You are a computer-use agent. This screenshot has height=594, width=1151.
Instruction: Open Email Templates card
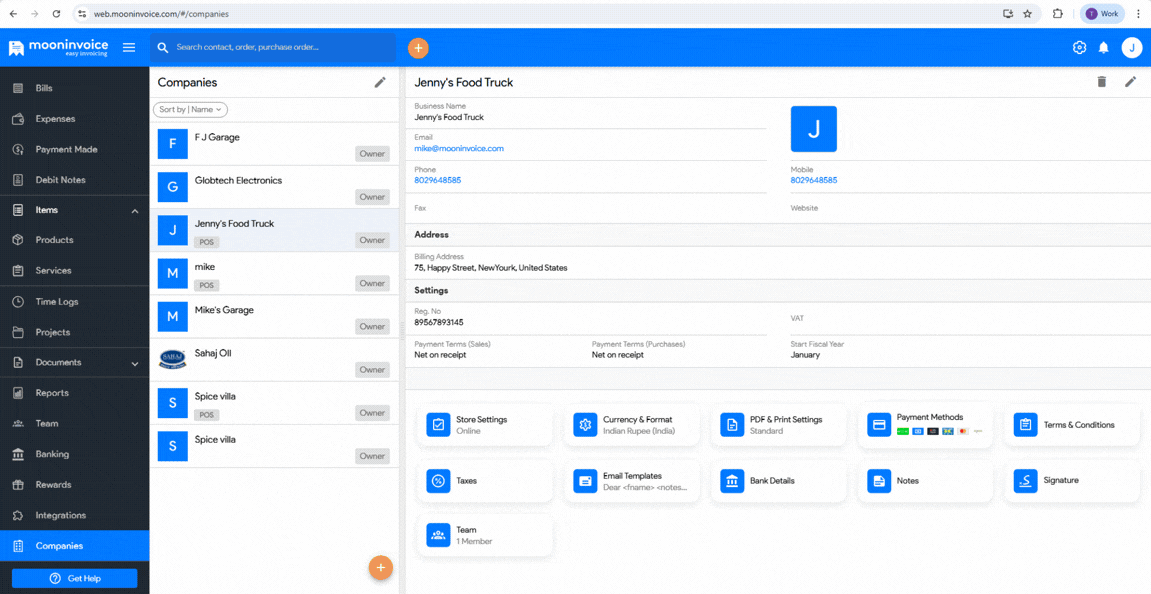coord(631,481)
